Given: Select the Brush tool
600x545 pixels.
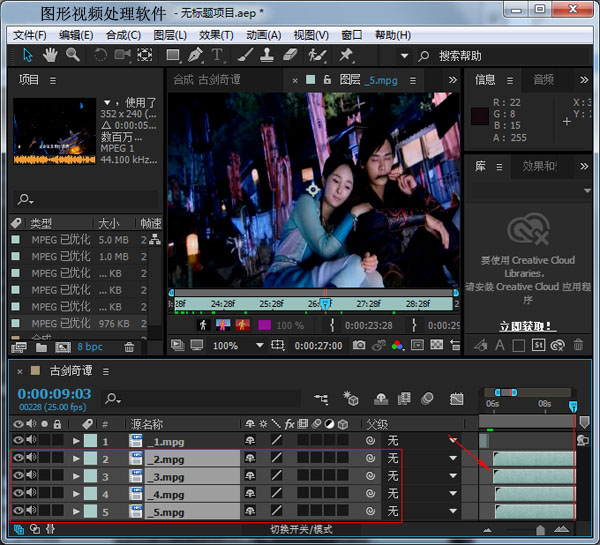Looking at the screenshot, I should (x=245, y=55).
